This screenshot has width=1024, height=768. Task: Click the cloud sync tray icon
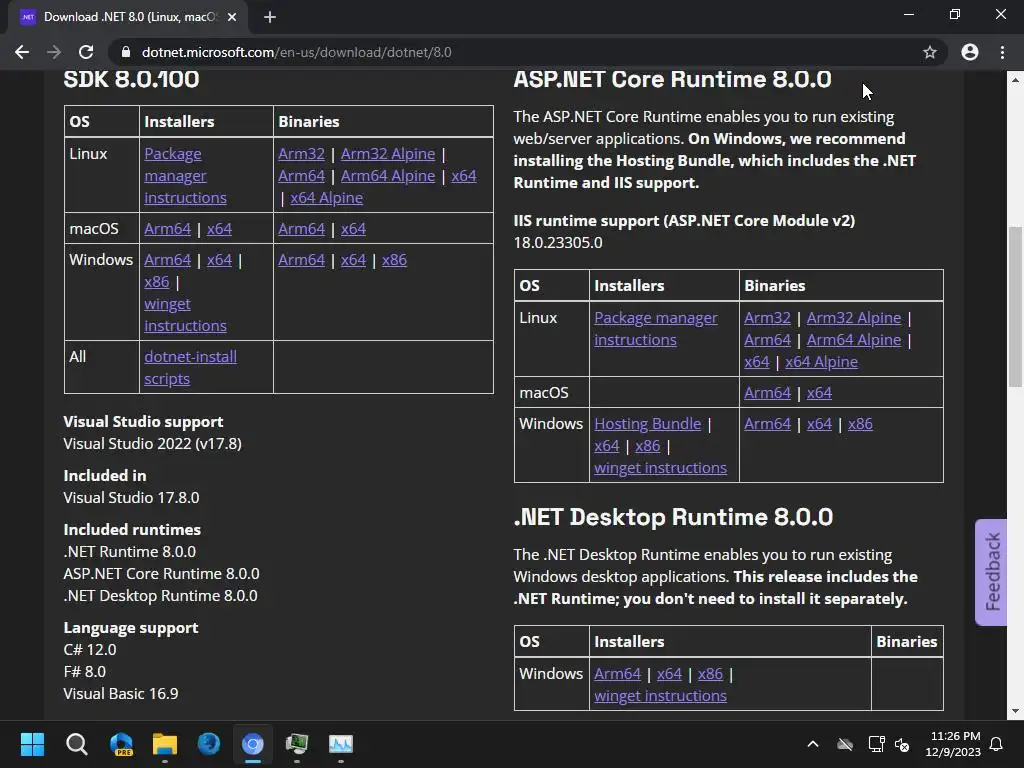point(845,744)
